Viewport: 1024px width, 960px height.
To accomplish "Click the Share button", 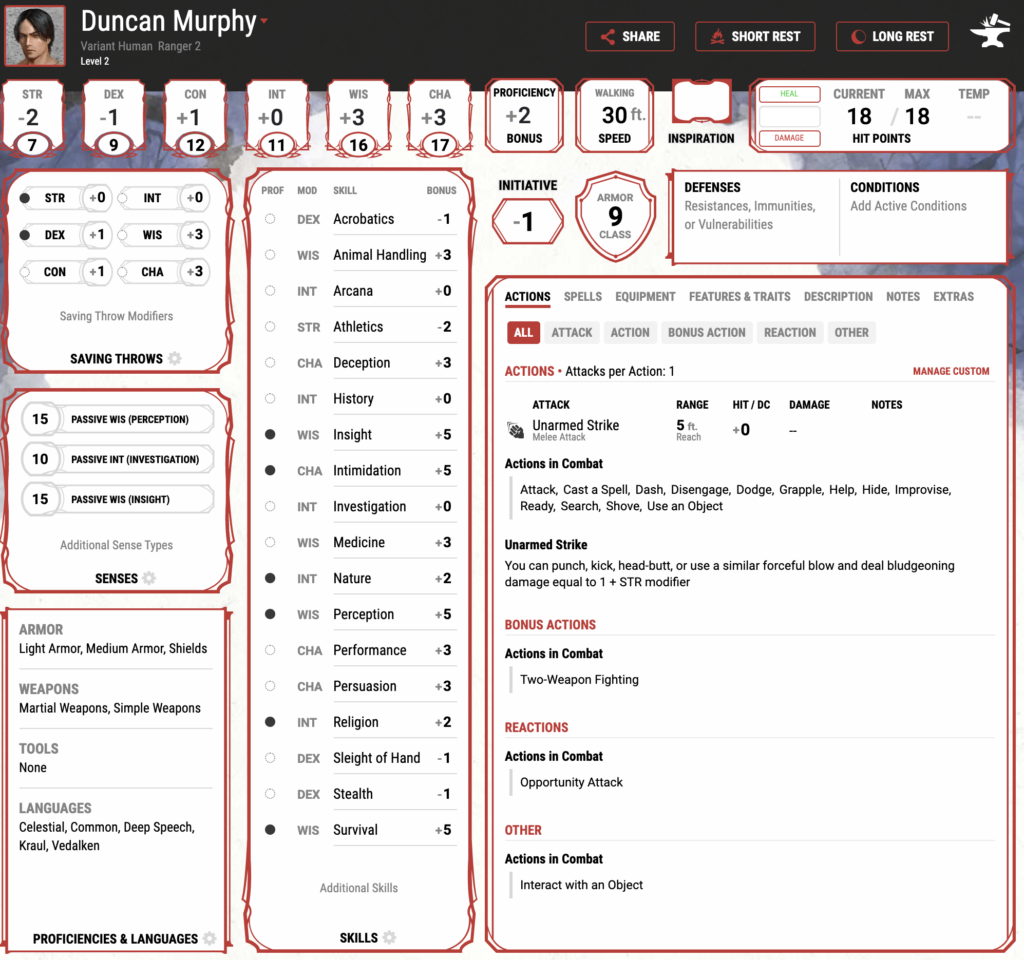I will coord(630,37).
